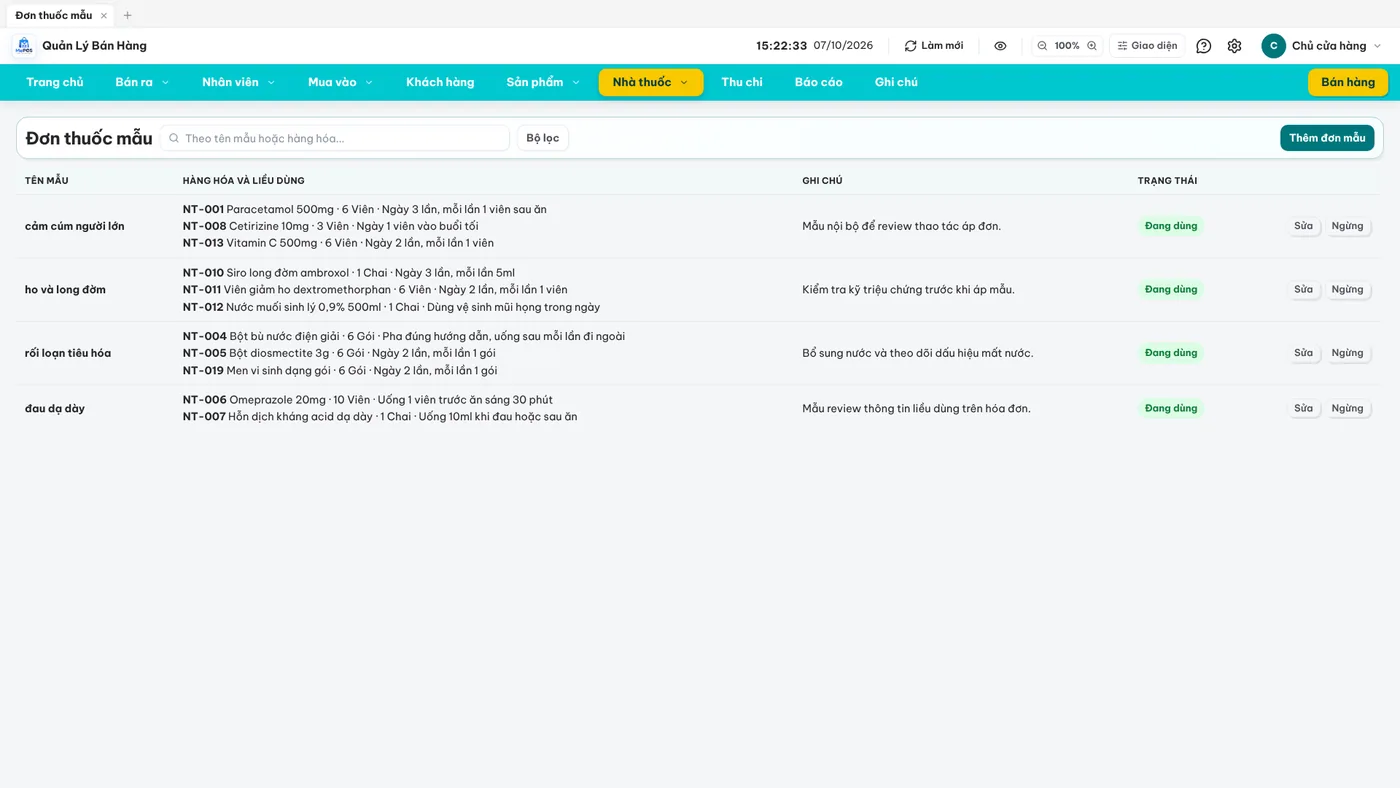Click the TRẠNG THÁI column header
The image size is (1400, 788).
(1167, 181)
